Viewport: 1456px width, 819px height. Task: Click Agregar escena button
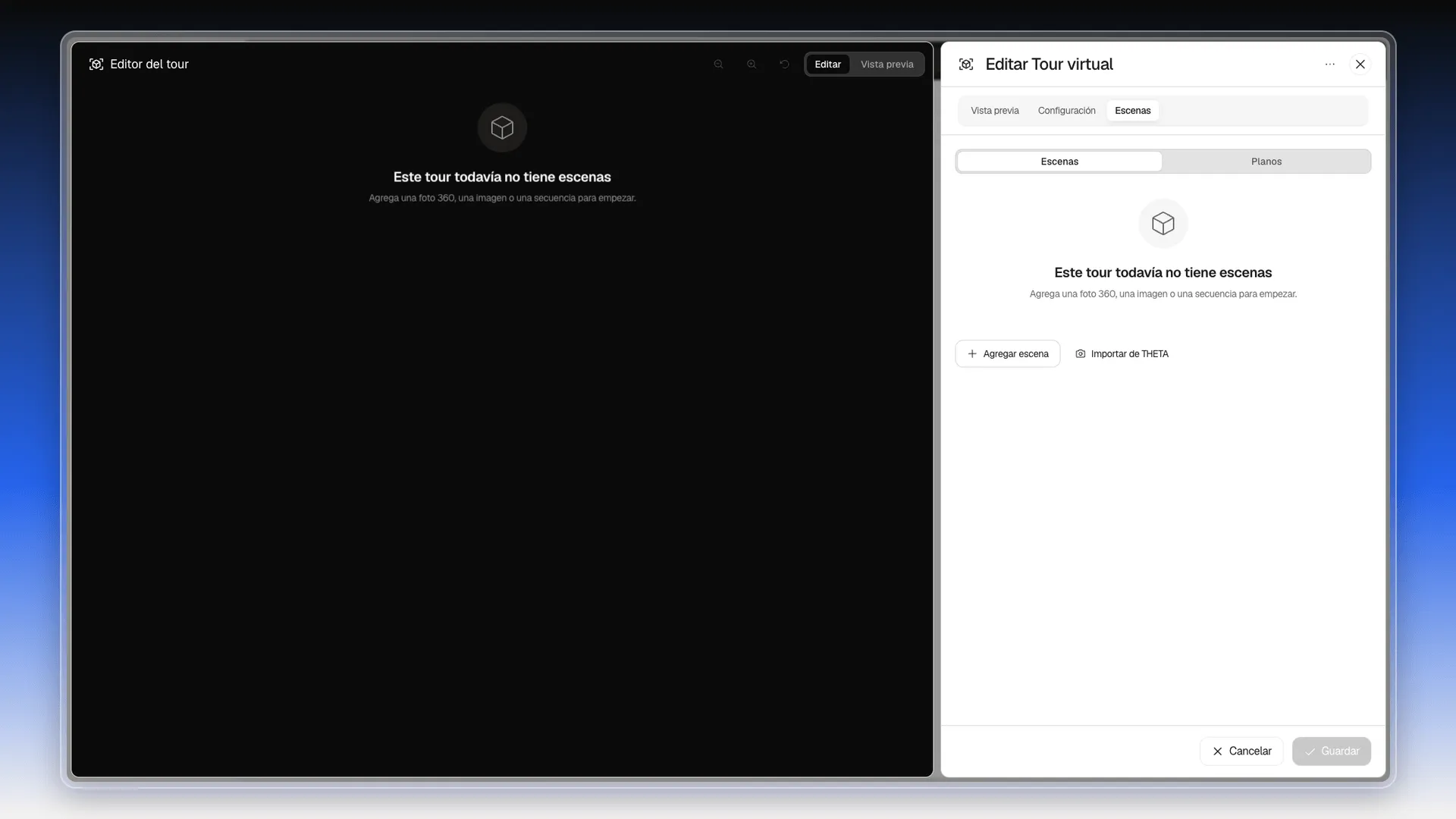[x=1008, y=354]
